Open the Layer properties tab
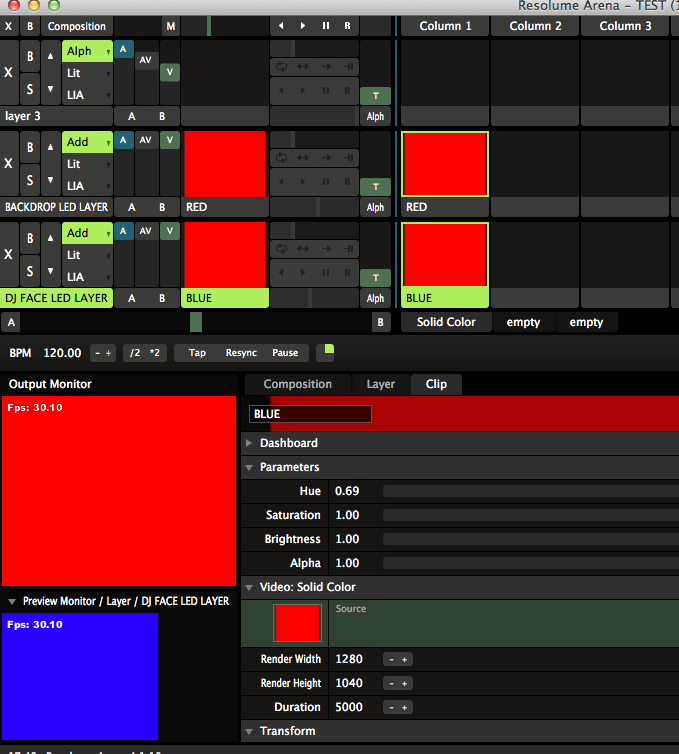Image resolution: width=679 pixels, height=754 pixels. pyautogui.click(x=381, y=384)
